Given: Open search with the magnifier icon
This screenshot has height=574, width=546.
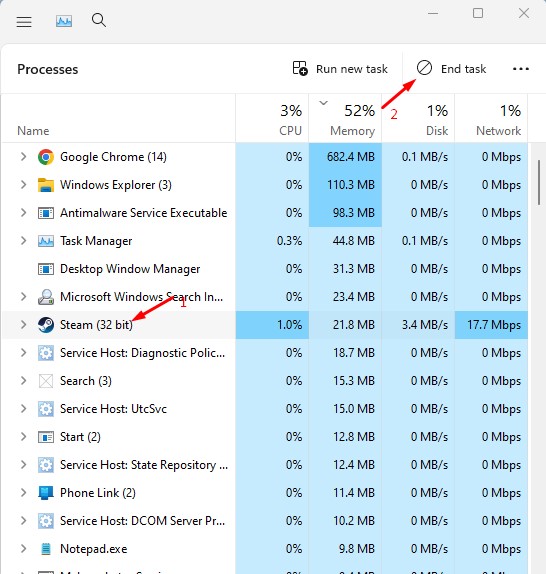Looking at the screenshot, I should 99,20.
